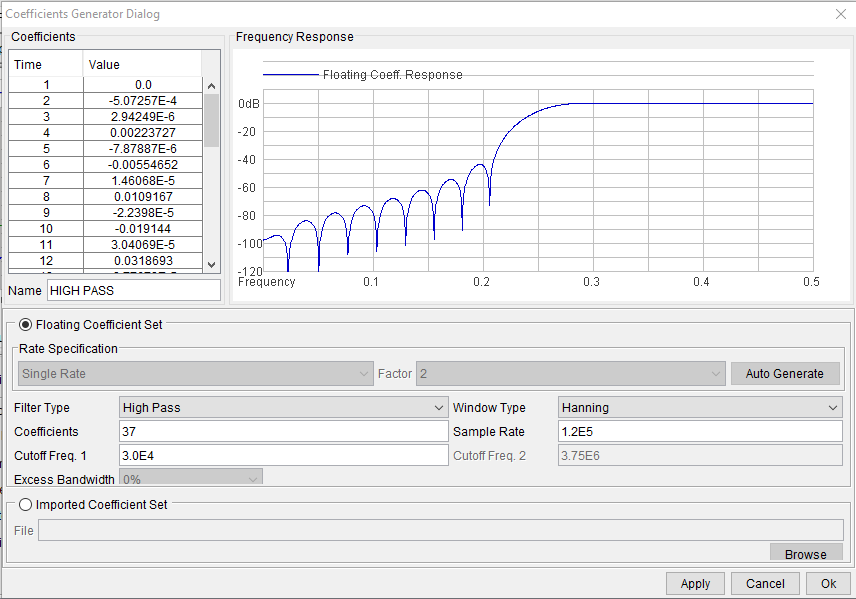Click the Cancel button
This screenshot has width=856, height=599.
pyautogui.click(x=765, y=584)
